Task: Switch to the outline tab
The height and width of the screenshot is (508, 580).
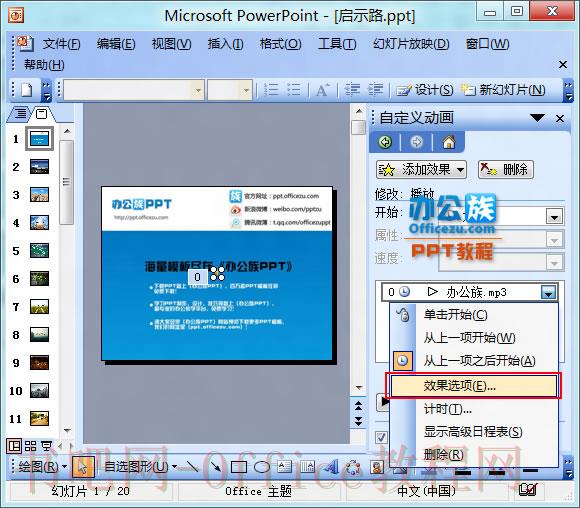Action: pyautogui.click(x=20, y=113)
